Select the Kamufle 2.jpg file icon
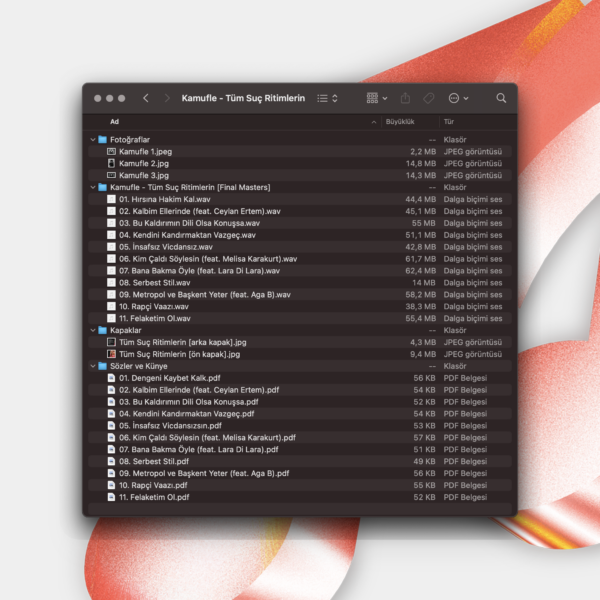Screen dimensions: 600x600 point(112,163)
